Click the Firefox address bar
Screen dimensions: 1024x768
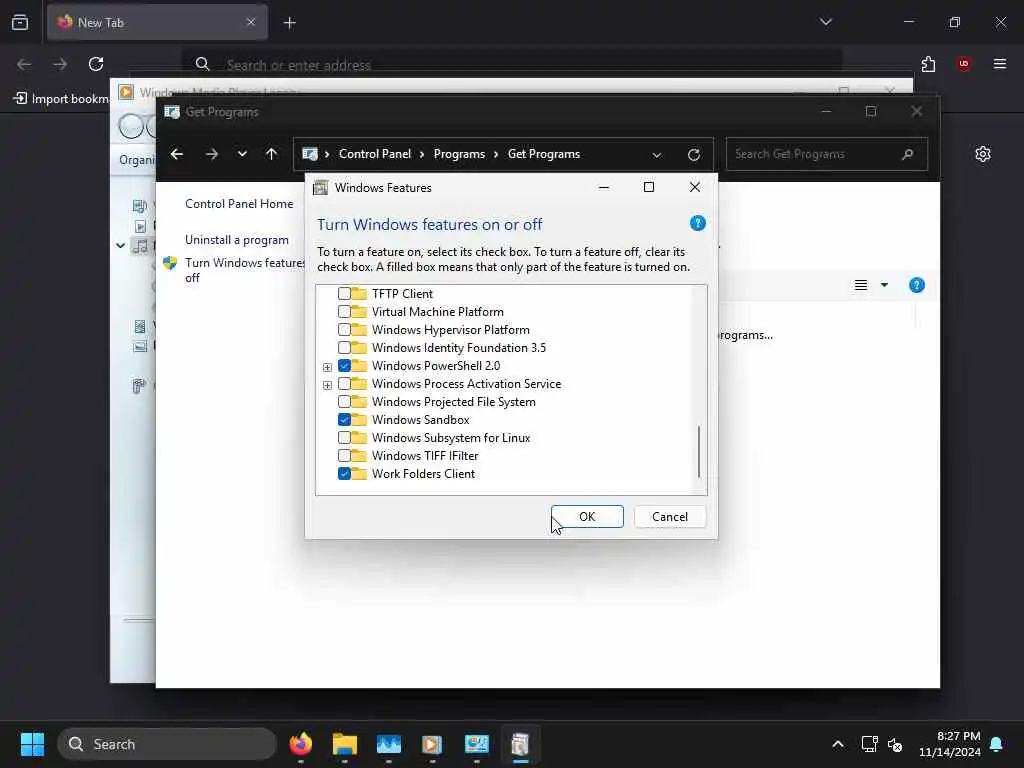point(511,64)
